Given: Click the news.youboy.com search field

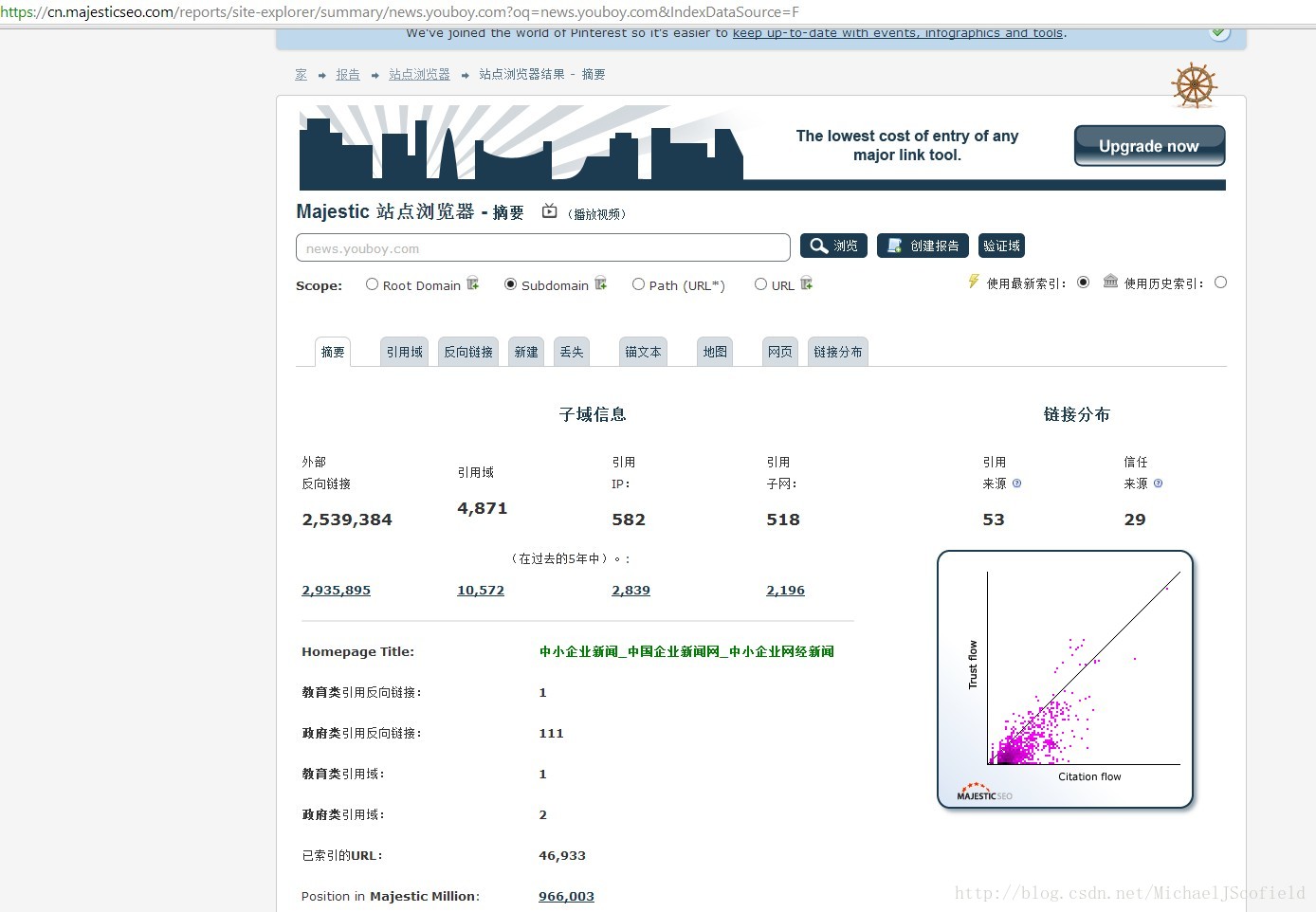Looking at the screenshot, I should pyautogui.click(x=543, y=247).
